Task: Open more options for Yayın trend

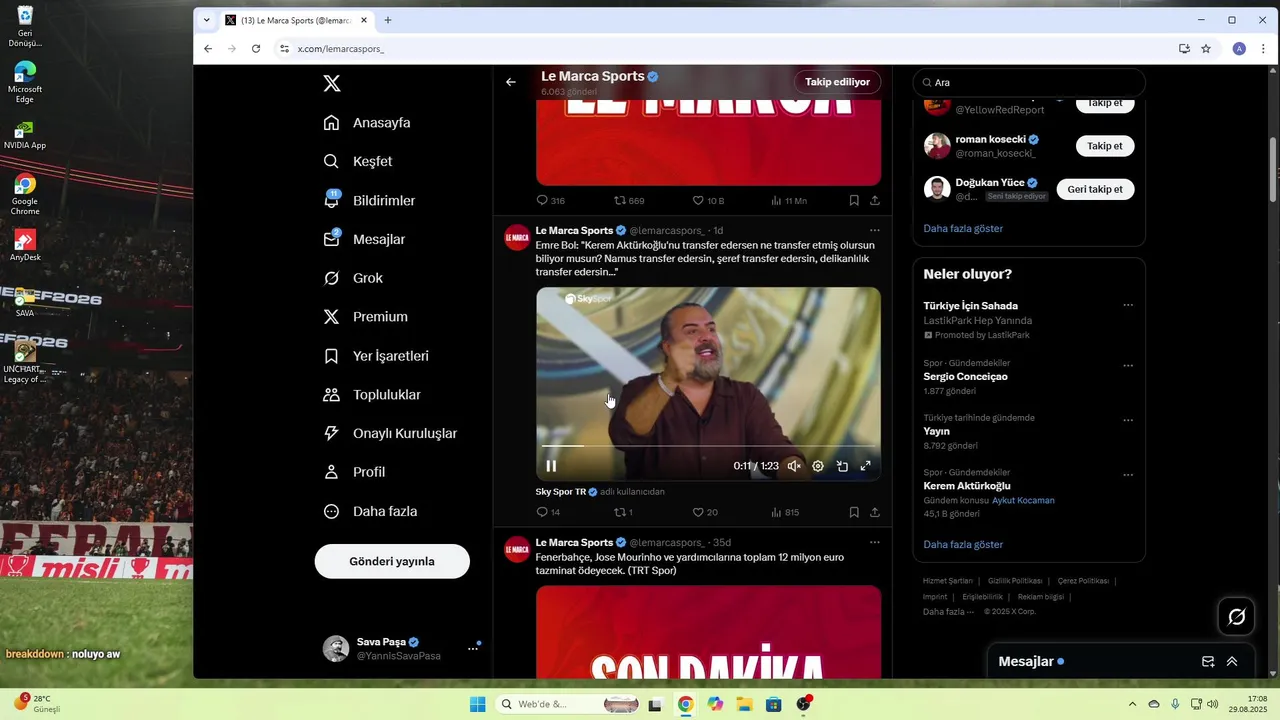Action: click(x=1128, y=421)
